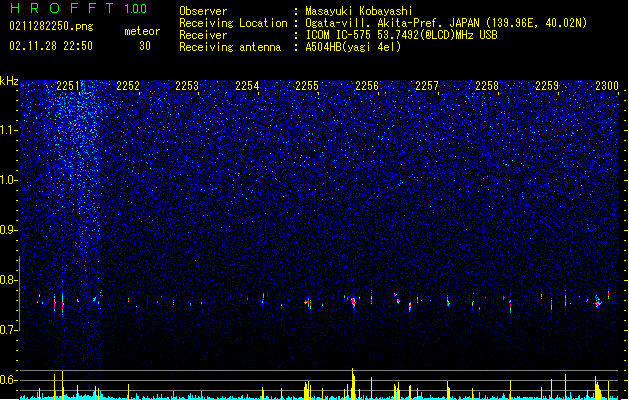This screenshot has height=400, width=629.
Task: Click the 0.7 kHz axis label
Action: (9, 330)
